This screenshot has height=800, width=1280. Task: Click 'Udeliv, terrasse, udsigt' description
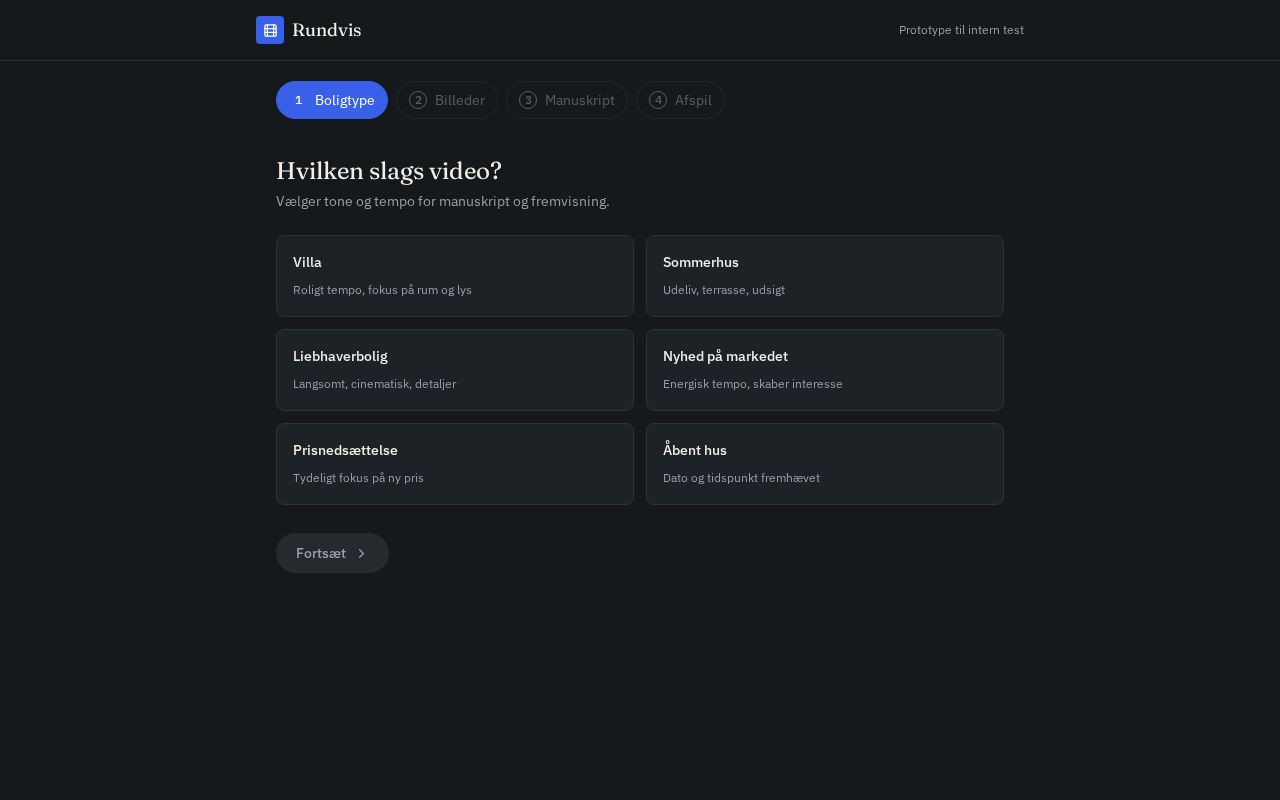724,290
